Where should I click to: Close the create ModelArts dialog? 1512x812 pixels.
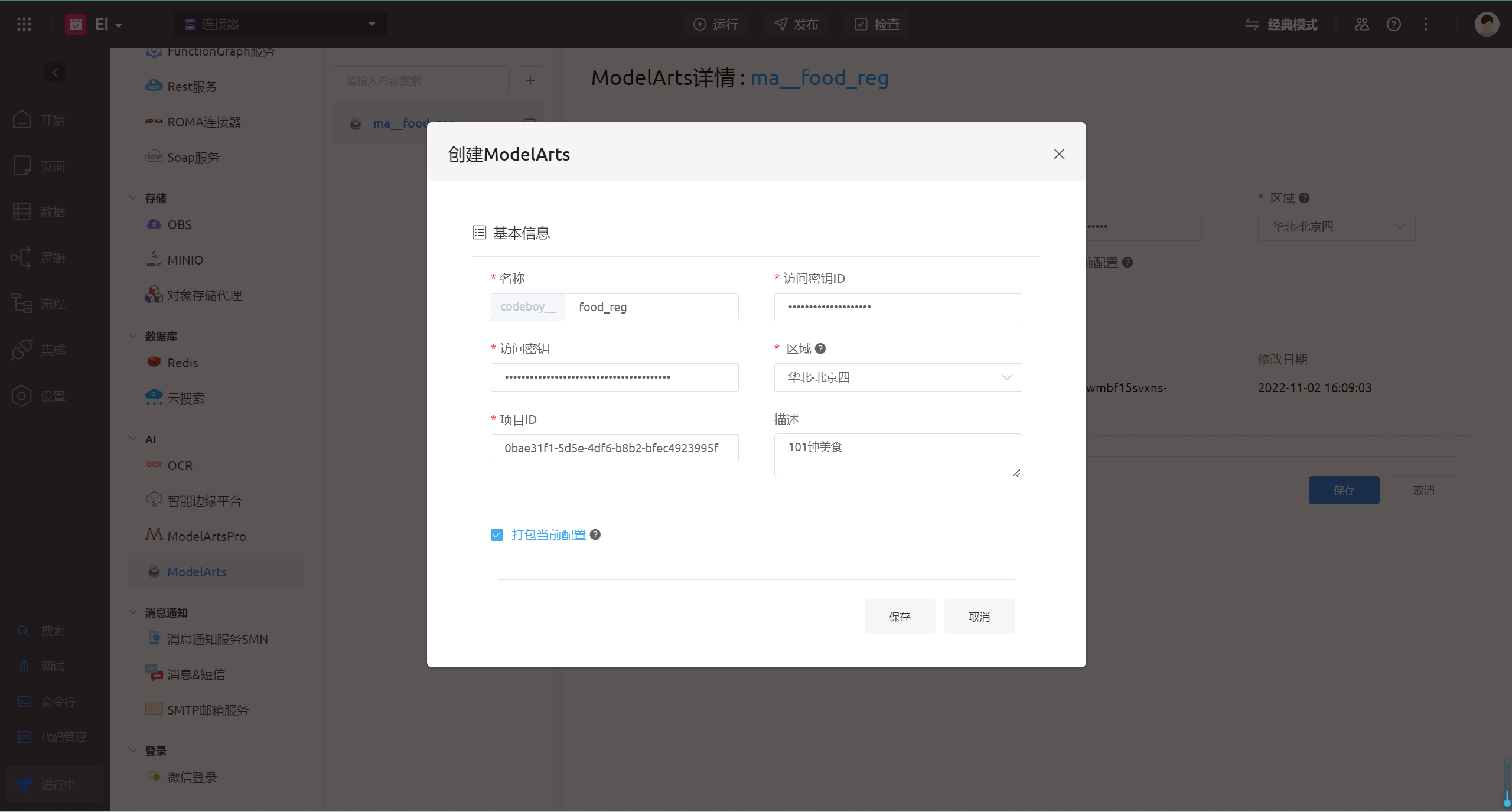click(1059, 154)
